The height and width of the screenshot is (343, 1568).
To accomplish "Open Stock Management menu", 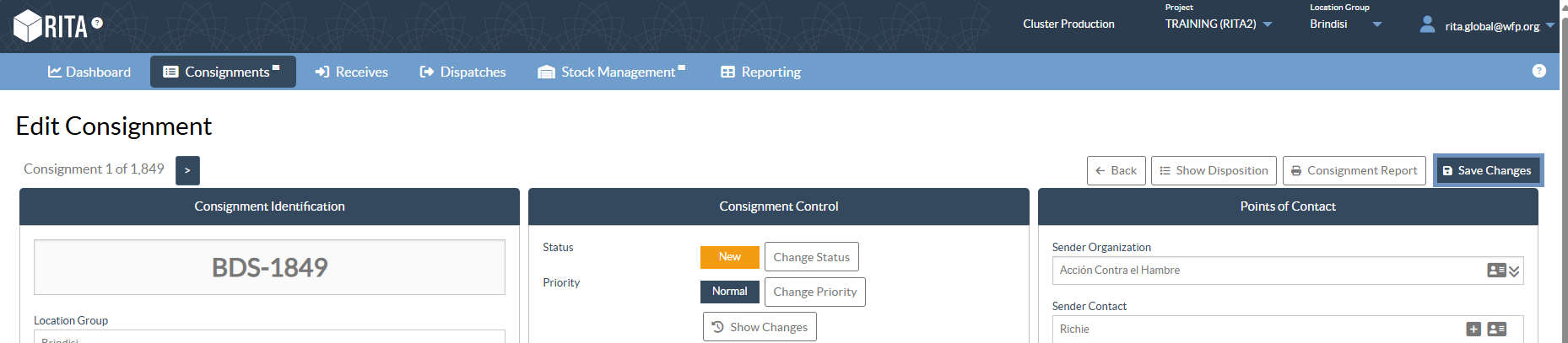I will click(611, 72).
